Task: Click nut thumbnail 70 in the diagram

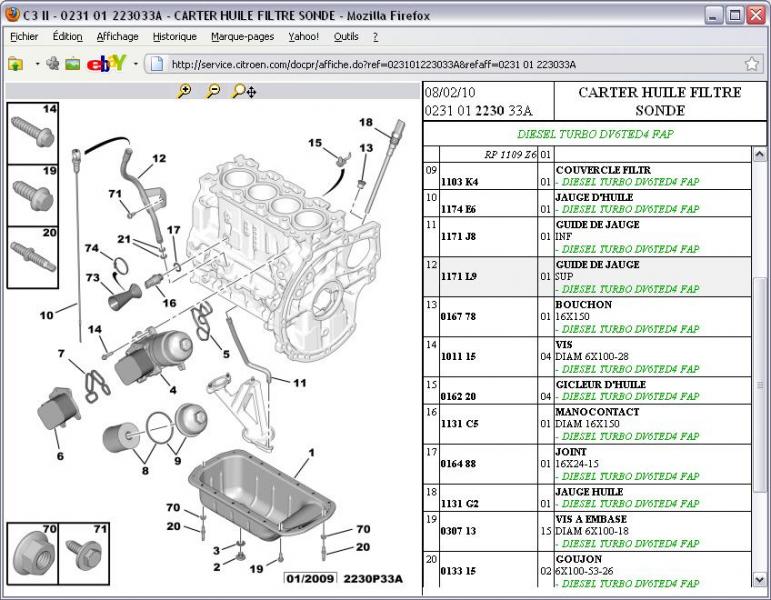Action: tap(32, 554)
